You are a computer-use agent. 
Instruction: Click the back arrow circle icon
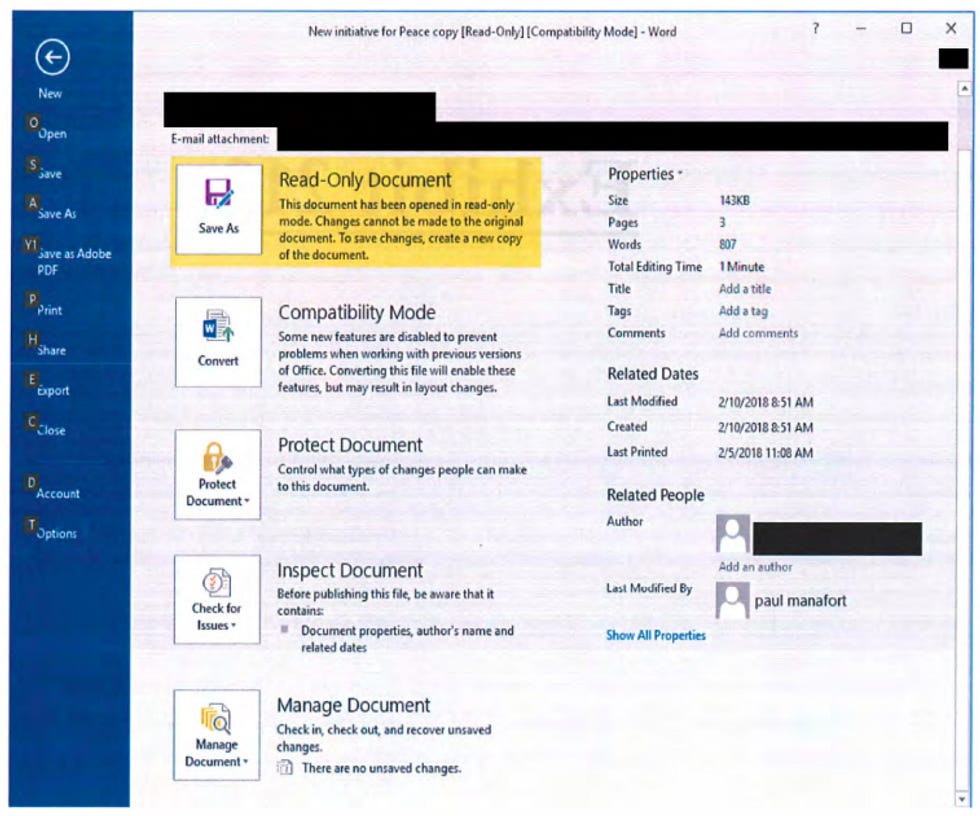click(x=52, y=57)
